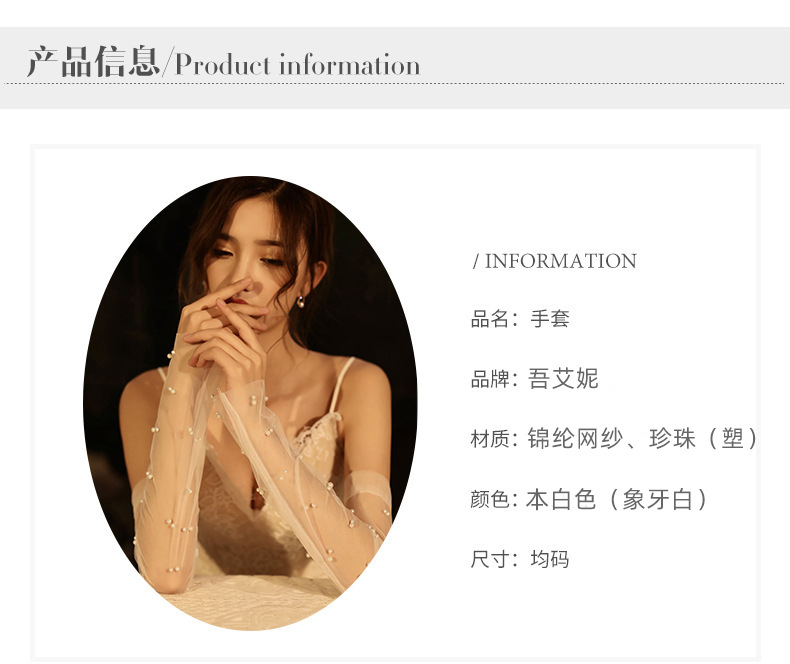790x664 pixels.
Task: Click the 珍珠（塑） material text
Action: click(x=703, y=438)
